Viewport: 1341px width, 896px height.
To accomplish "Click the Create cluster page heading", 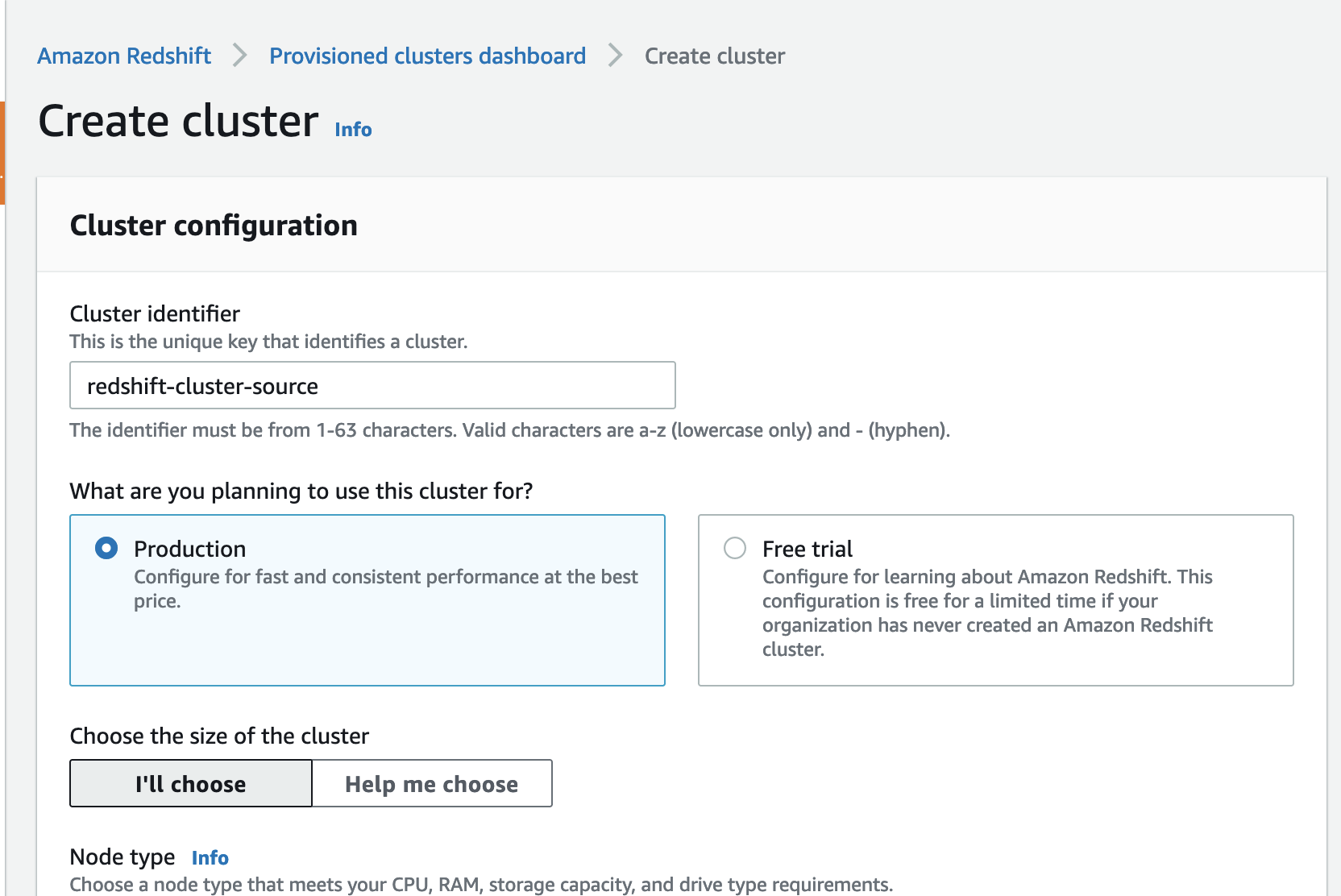I will click(178, 122).
